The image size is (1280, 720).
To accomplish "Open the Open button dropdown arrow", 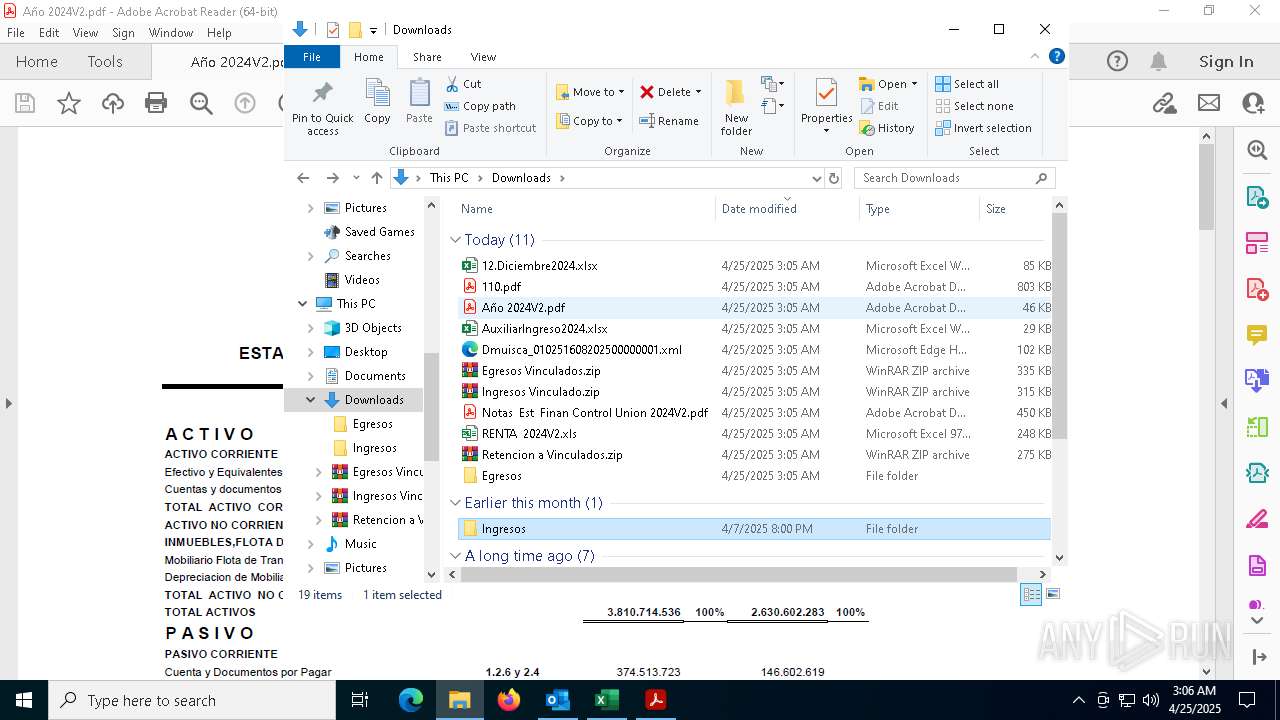I will [914, 84].
